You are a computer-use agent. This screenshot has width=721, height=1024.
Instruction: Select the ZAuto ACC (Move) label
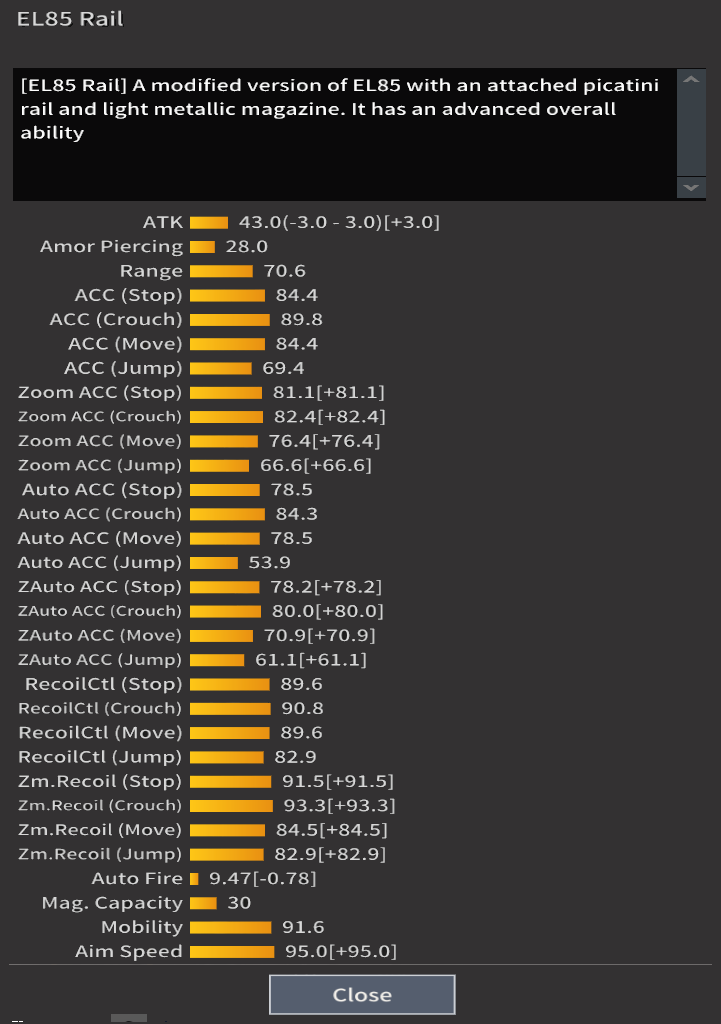tap(100, 635)
